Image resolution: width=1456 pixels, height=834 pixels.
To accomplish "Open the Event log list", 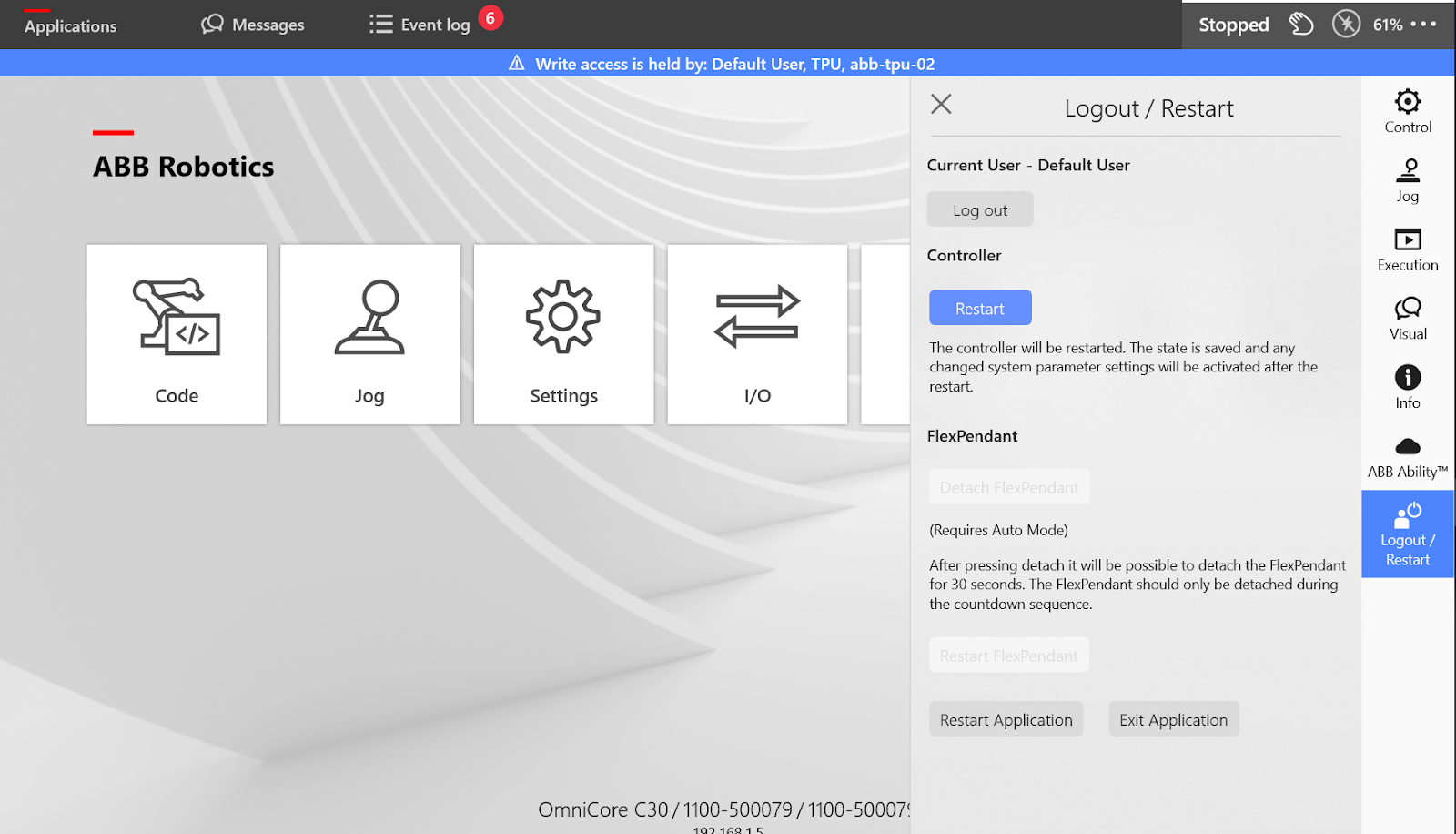I will tap(420, 25).
